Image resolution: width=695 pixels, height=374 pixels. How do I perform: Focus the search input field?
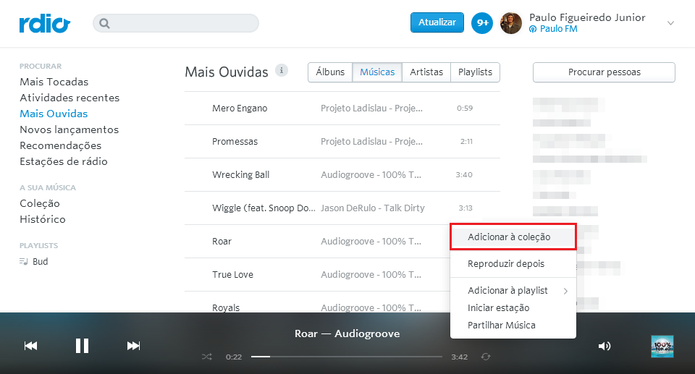176,23
